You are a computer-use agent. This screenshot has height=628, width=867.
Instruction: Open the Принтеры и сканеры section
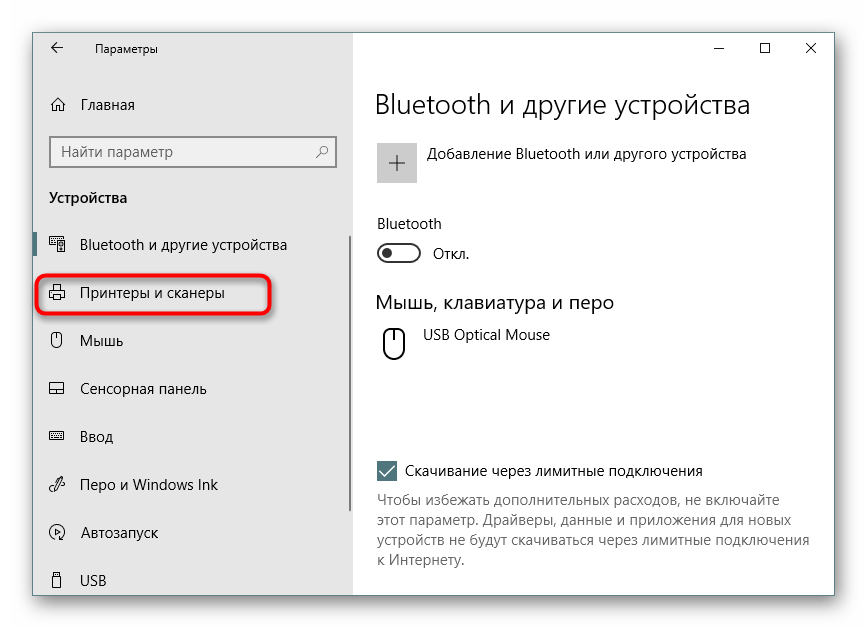tap(152, 293)
